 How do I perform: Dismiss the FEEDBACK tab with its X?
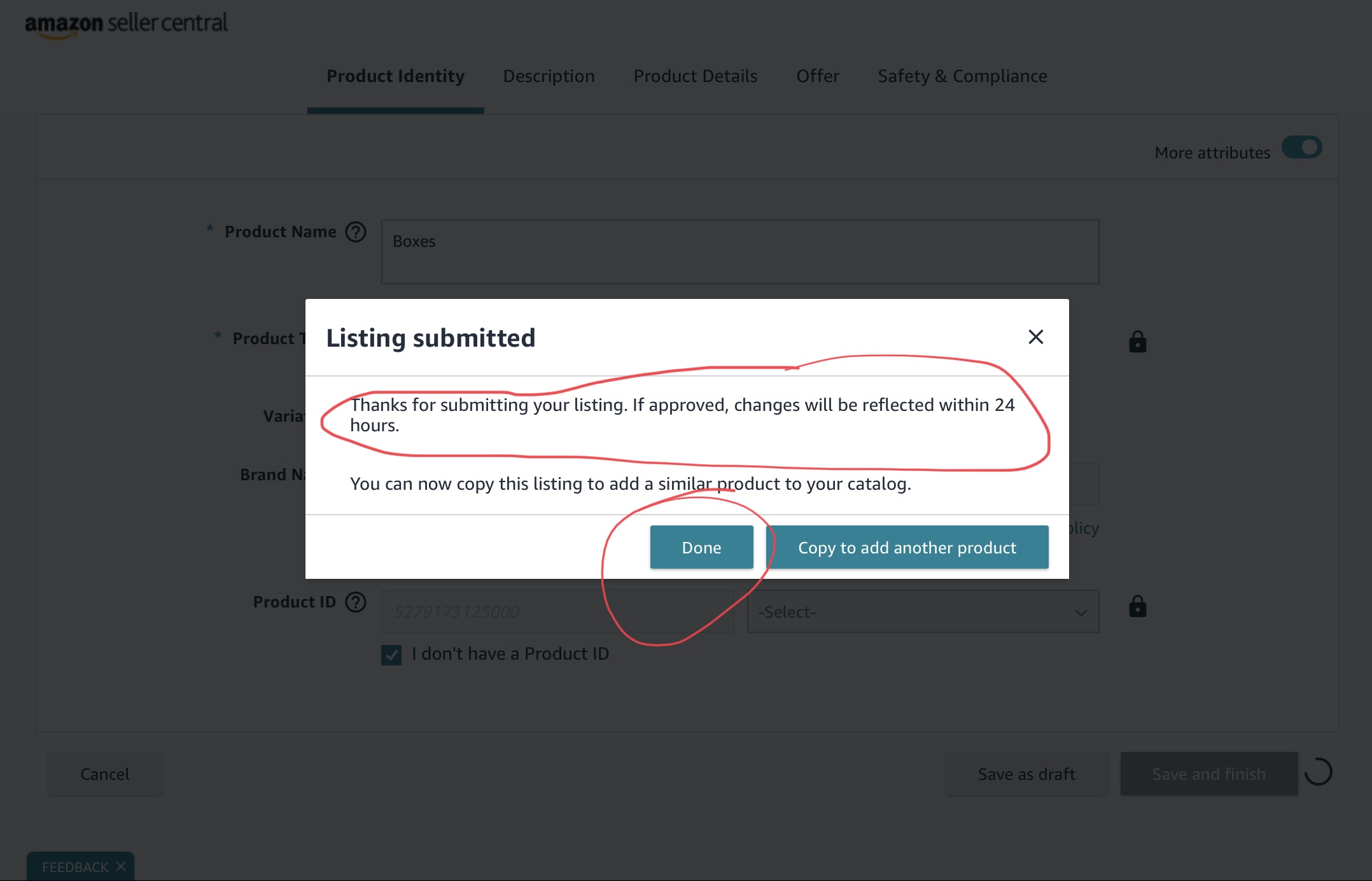pos(121,866)
